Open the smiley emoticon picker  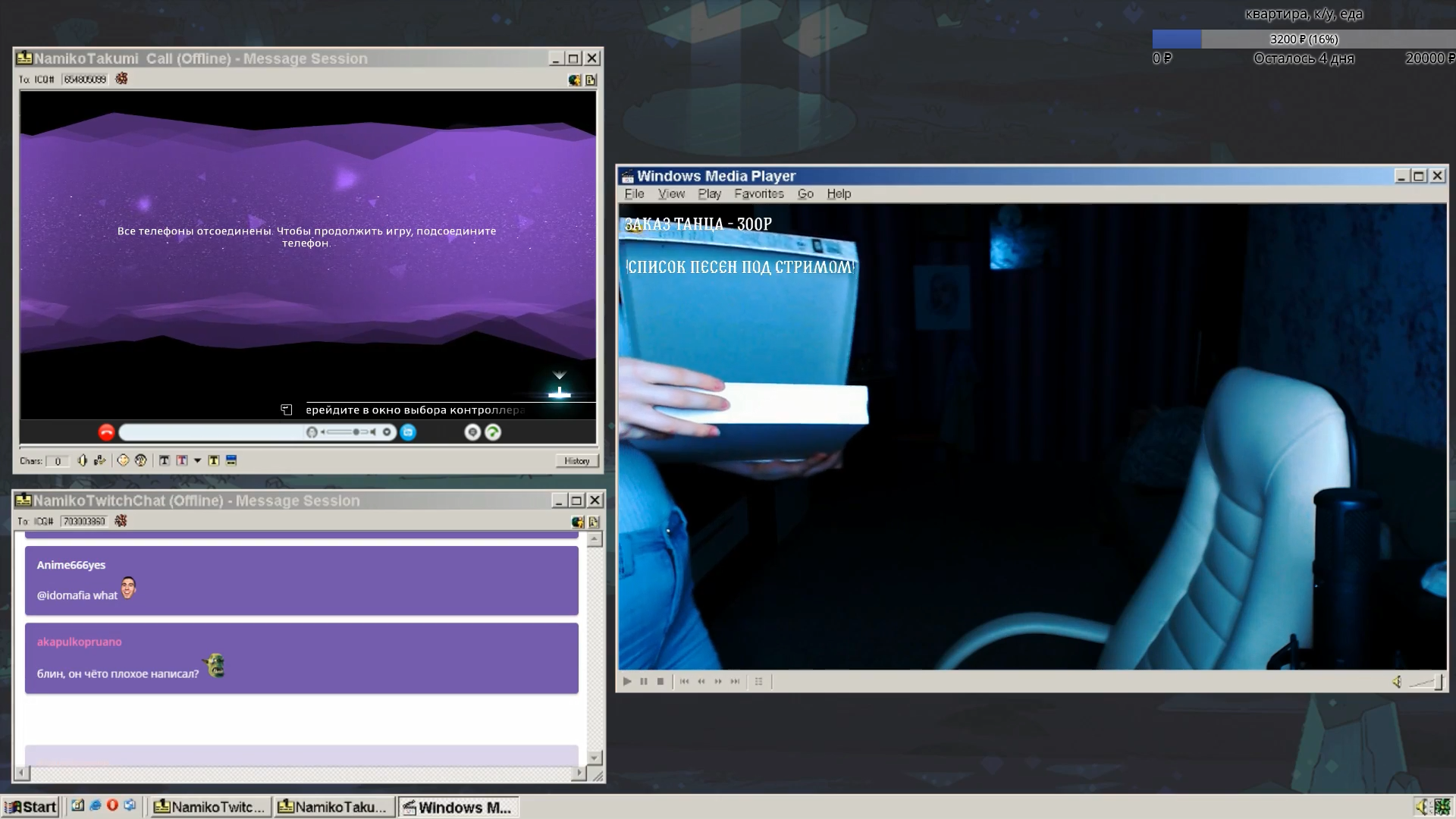[x=123, y=460]
